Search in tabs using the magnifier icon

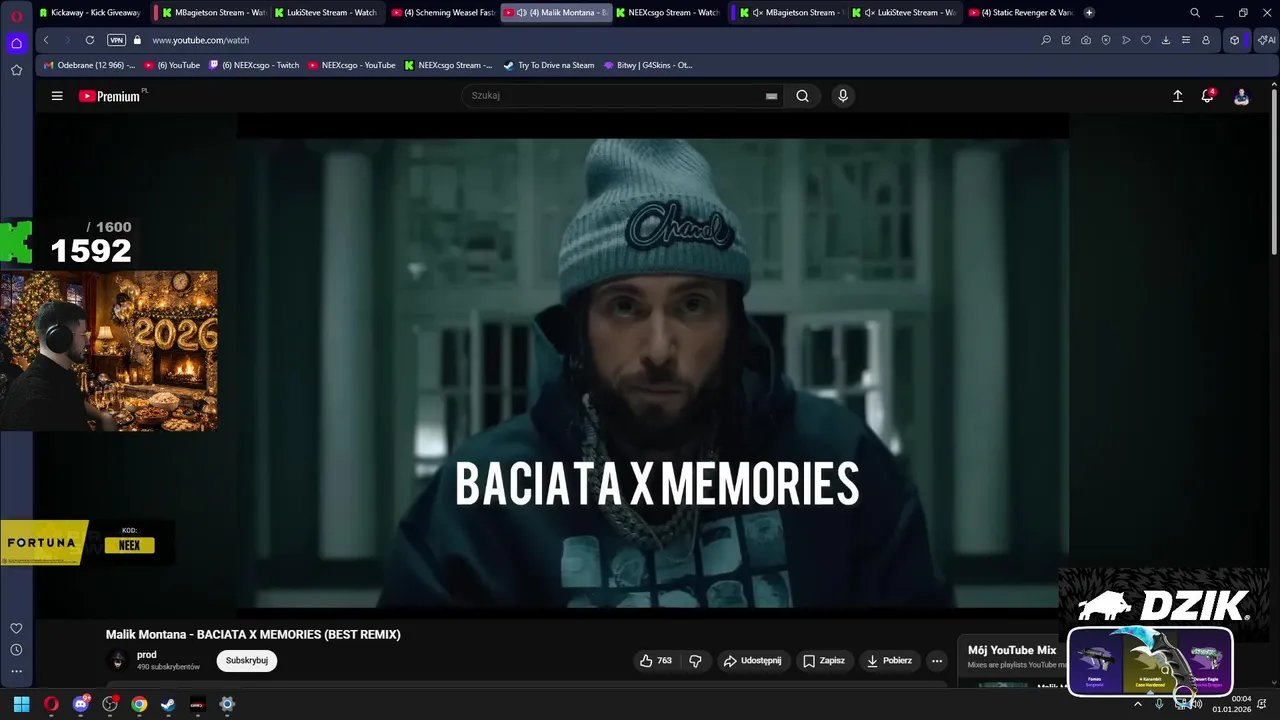(x=1195, y=13)
